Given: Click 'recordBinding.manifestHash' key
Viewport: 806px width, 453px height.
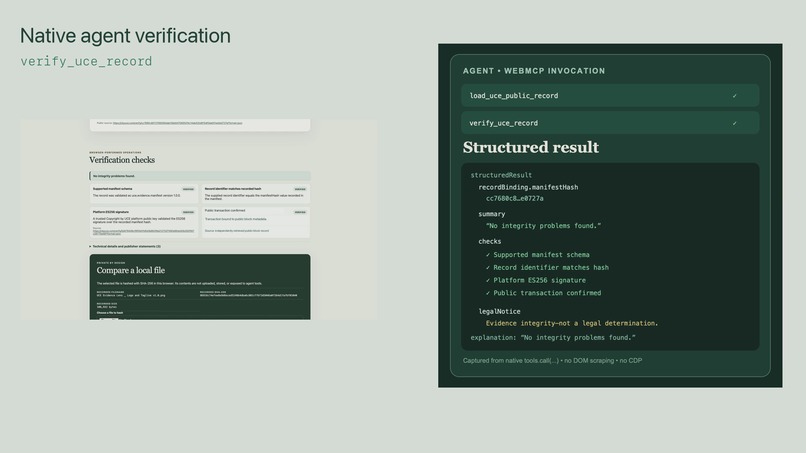Looking at the screenshot, I should 528,187.
